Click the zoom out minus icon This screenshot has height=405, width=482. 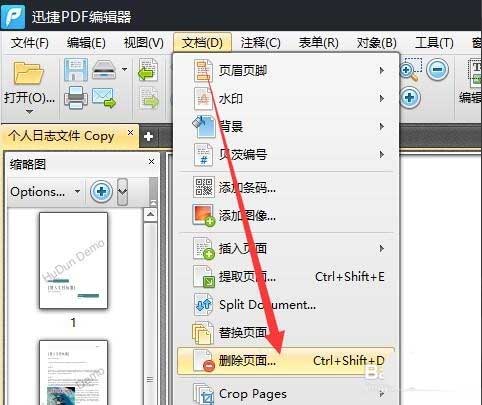pos(437,70)
